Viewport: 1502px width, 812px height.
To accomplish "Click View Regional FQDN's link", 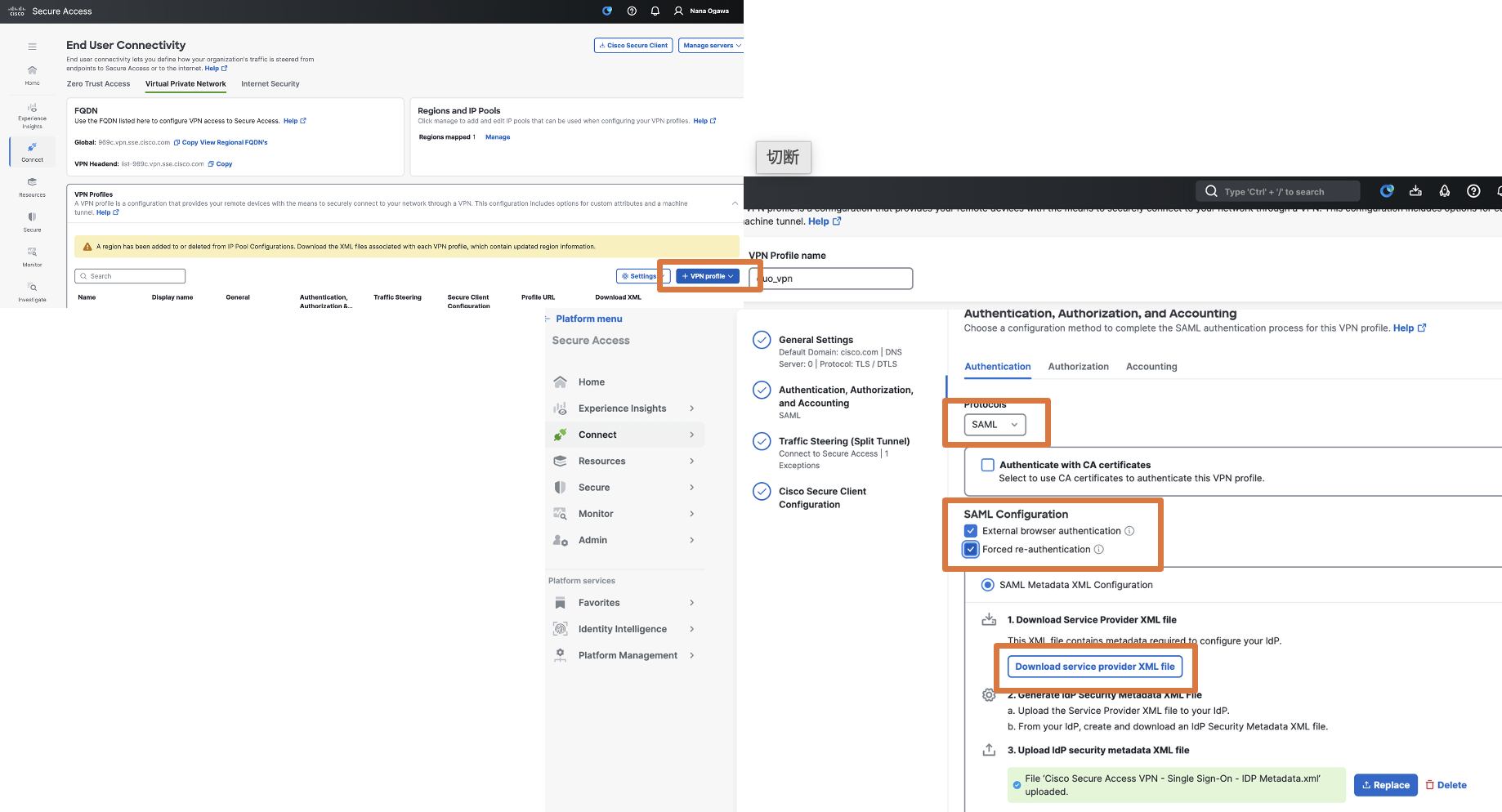I will [234, 142].
